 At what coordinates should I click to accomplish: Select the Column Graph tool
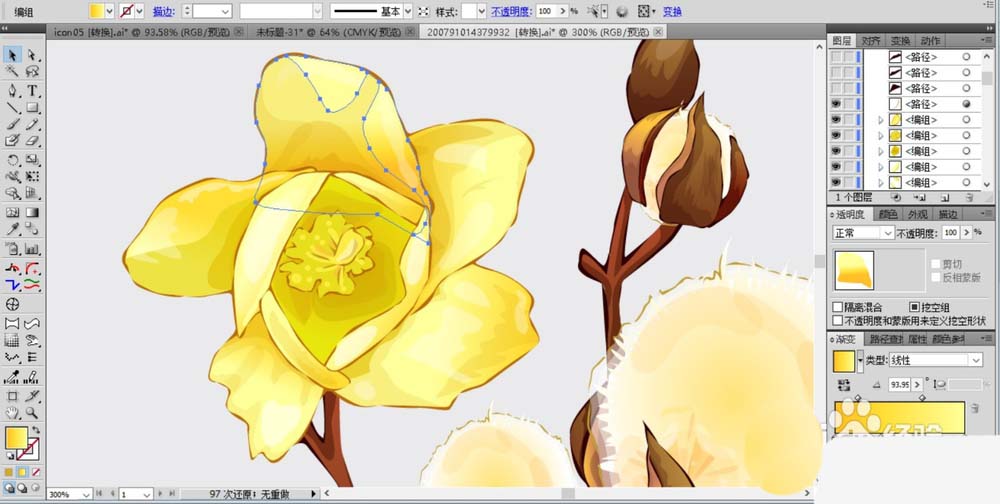pyautogui.click(x=32, y=249)
